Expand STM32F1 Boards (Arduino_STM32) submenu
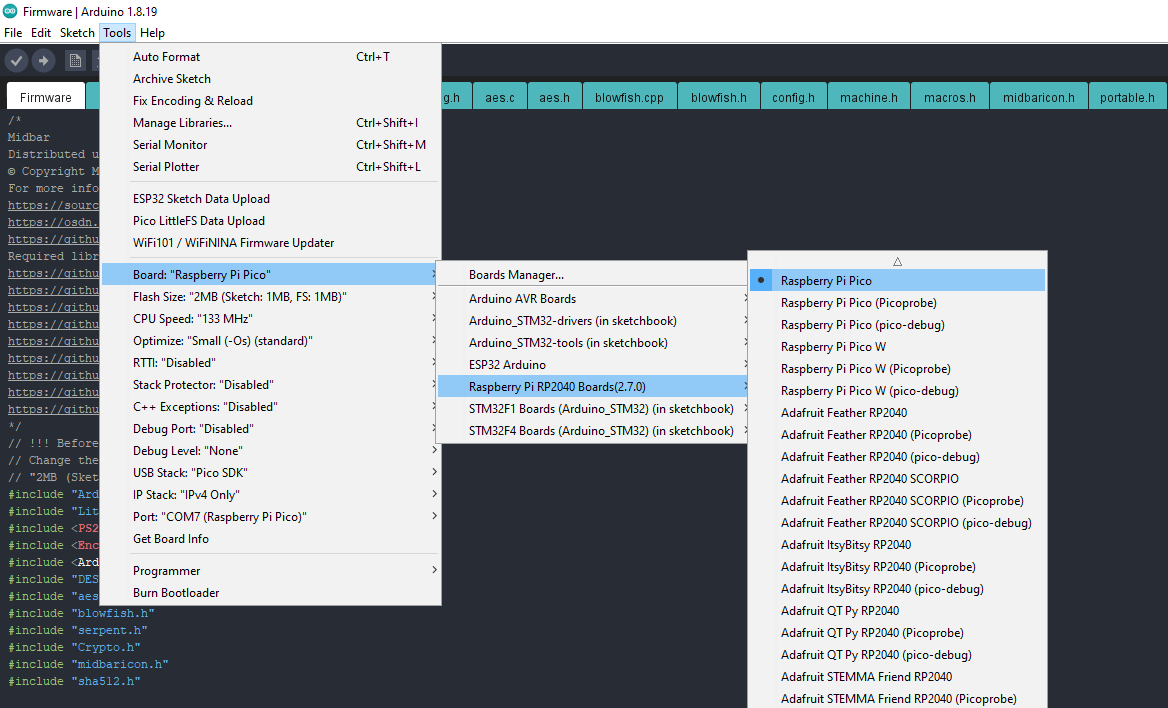Image resolution: width=1168 pixels, height=708 pixels. coord(592,408)
